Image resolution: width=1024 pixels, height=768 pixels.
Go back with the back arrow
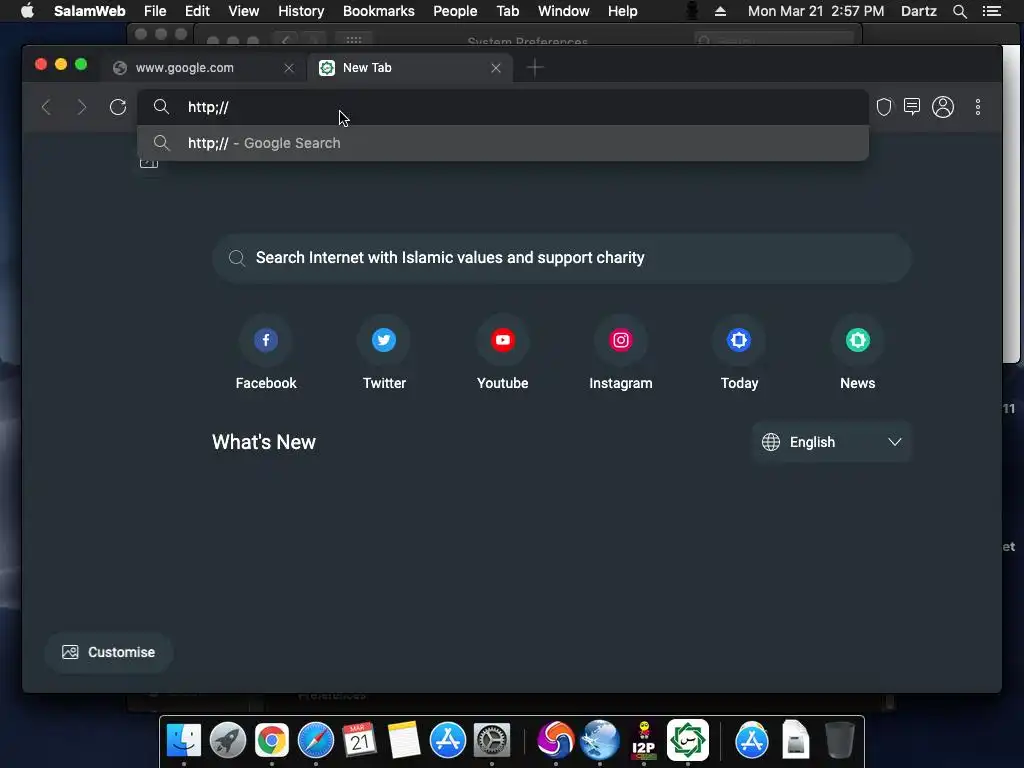(46, 107)
